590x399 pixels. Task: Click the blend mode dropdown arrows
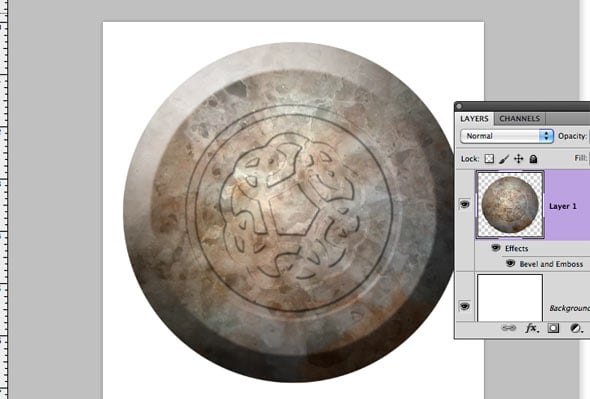pyautogui.click(x=546, y=136)
